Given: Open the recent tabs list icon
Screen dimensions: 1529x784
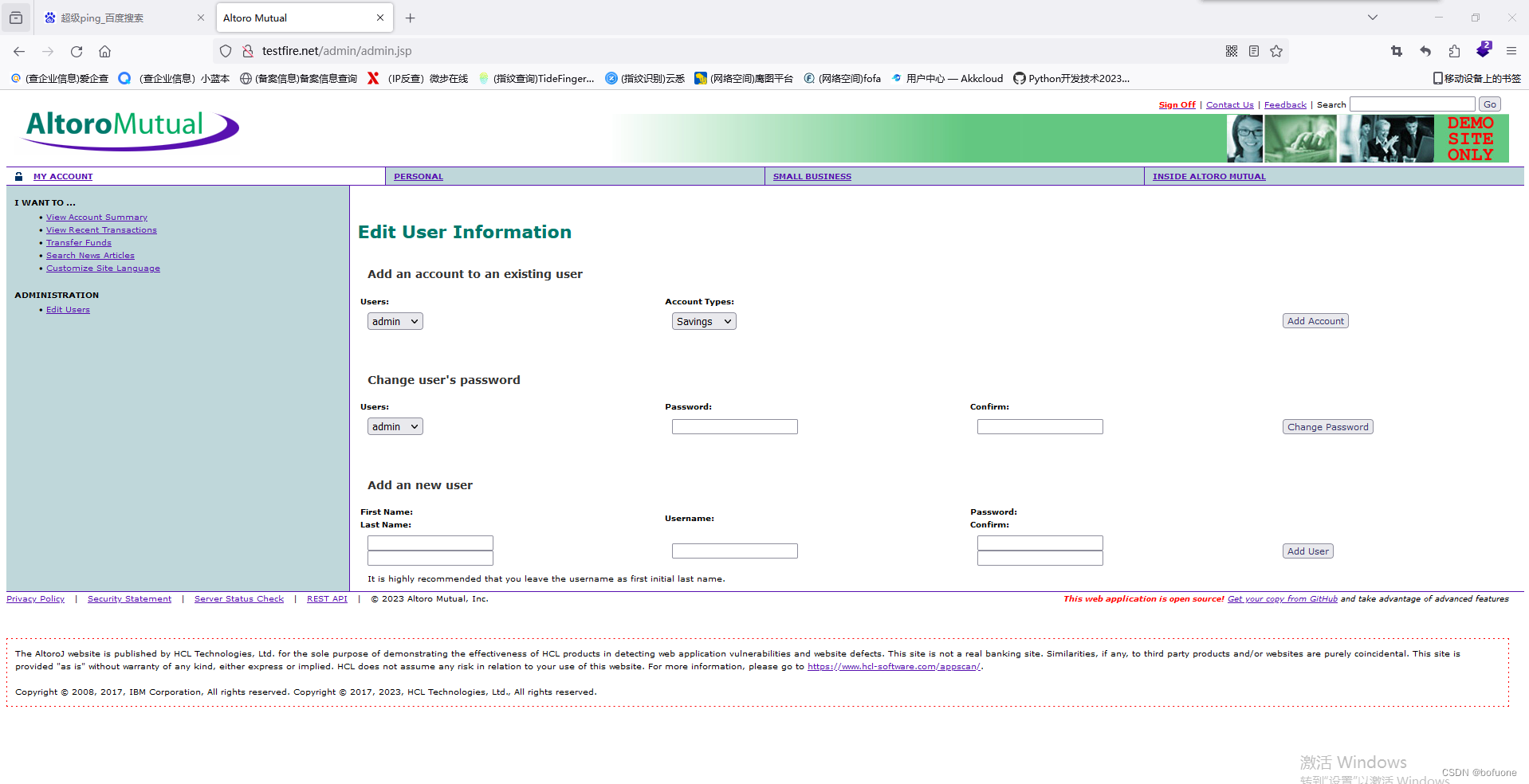Looking at the screenshot, I should (x=16, y=18).
